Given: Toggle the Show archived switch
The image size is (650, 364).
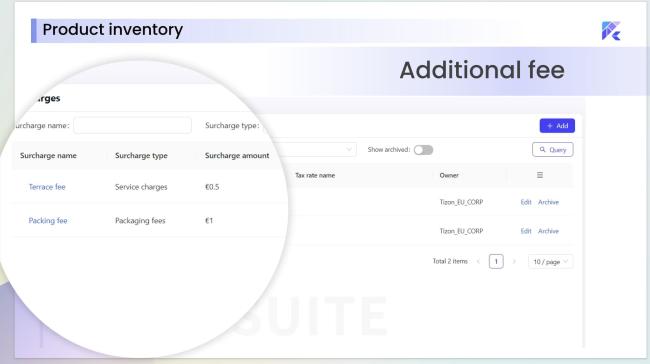Looking at the screenshot, I should 423,150.
